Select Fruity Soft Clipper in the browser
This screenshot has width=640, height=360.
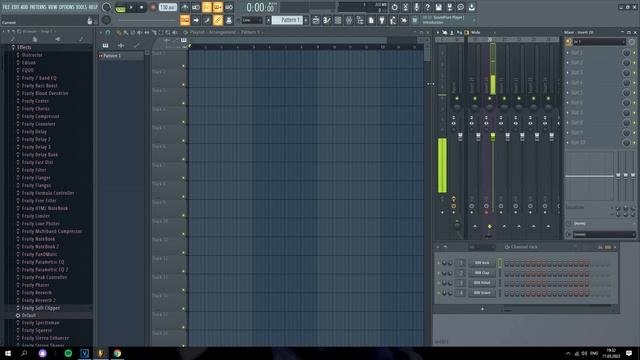click(x=40, y=308)
